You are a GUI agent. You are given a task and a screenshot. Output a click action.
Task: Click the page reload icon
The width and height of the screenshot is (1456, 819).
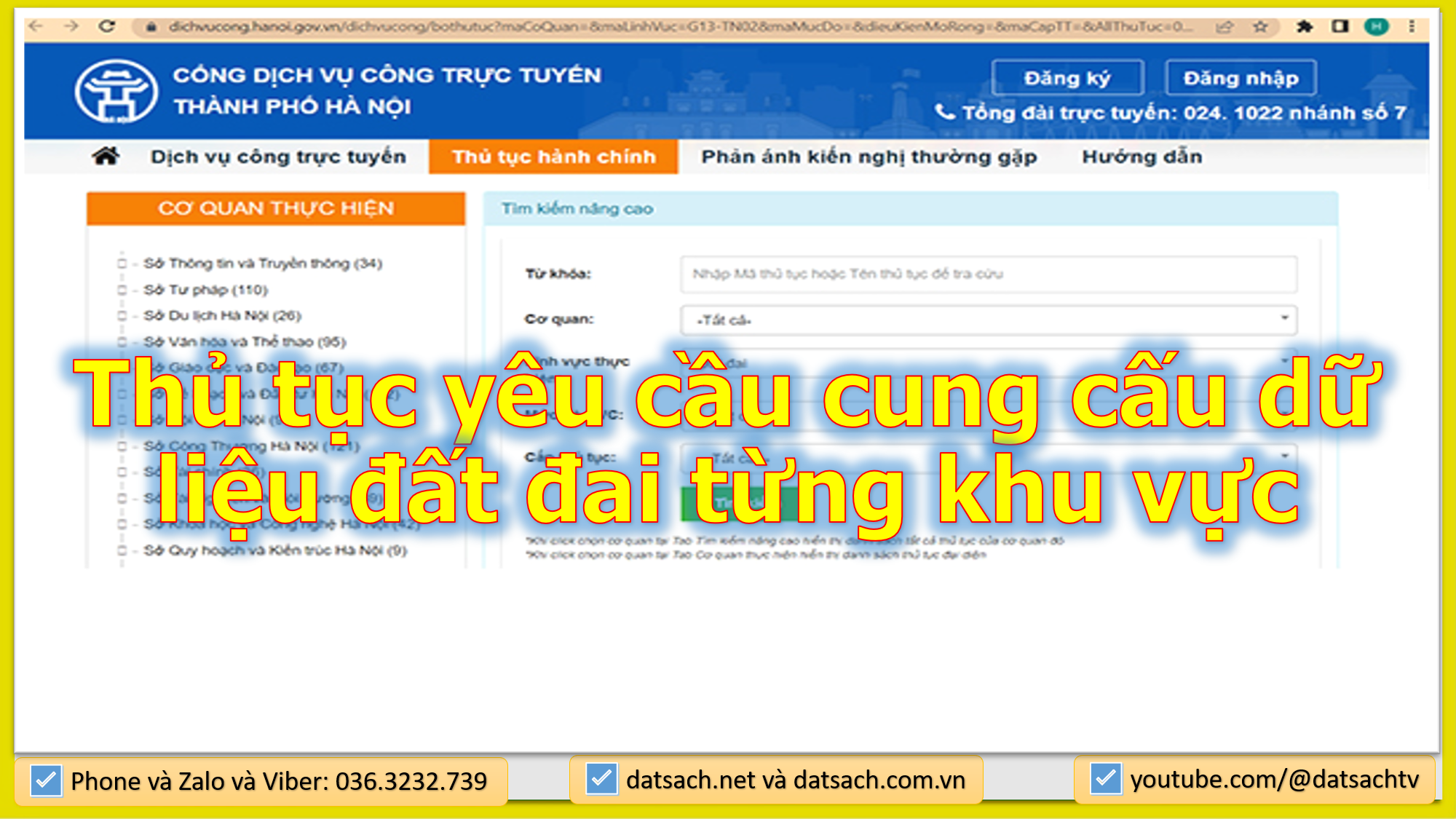tap(108, 25)
